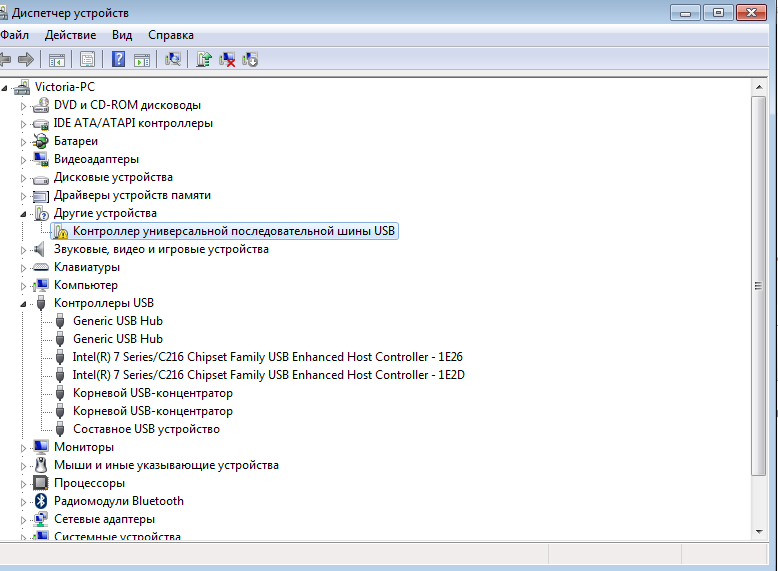
Task: Select Контроллер универсальной последовательной шины USB
Action: click(x=234, y=231)
